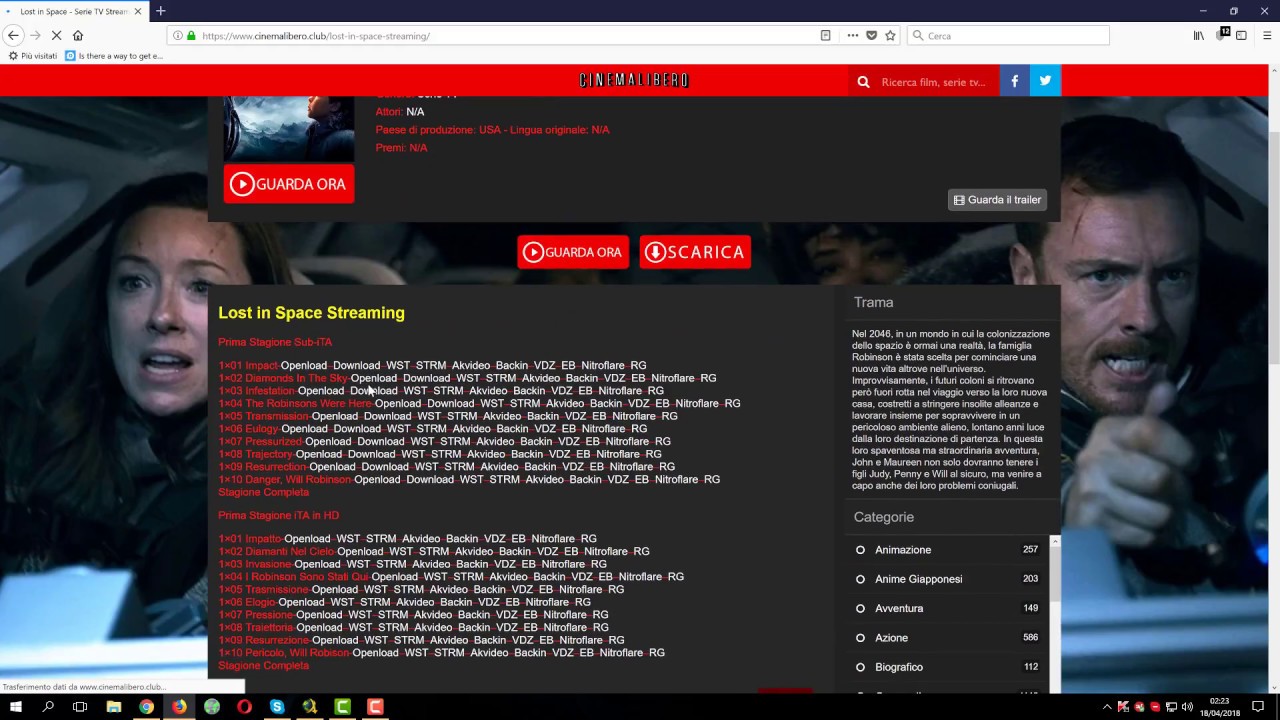This screenshot has height=720, width=1280.
Task: Open Skype from the taskbar
Action: (277, 707)
